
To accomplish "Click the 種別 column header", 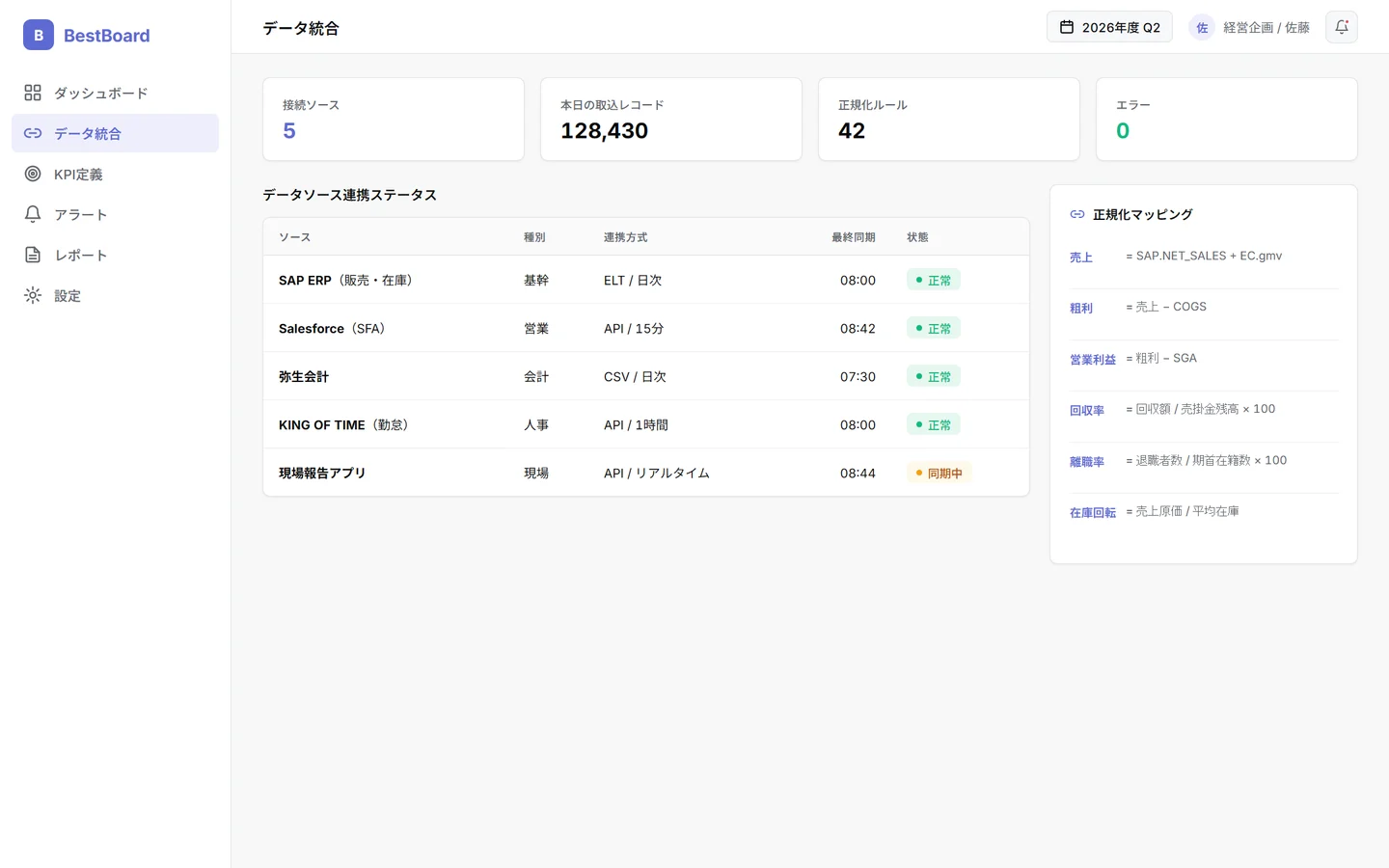I will coord(534,237).
